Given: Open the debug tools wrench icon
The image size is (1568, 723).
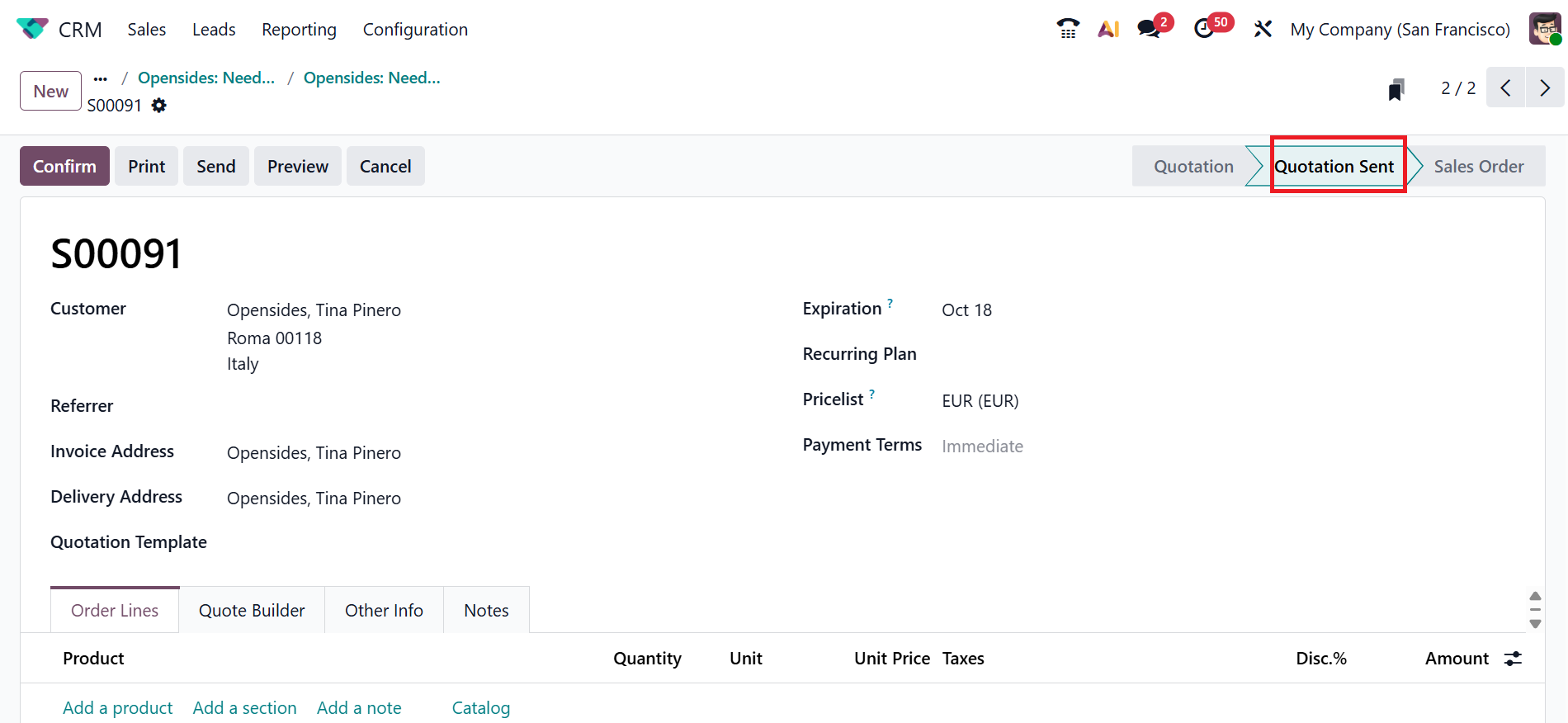Looking at the screenshot, I should pos(1263,29).
